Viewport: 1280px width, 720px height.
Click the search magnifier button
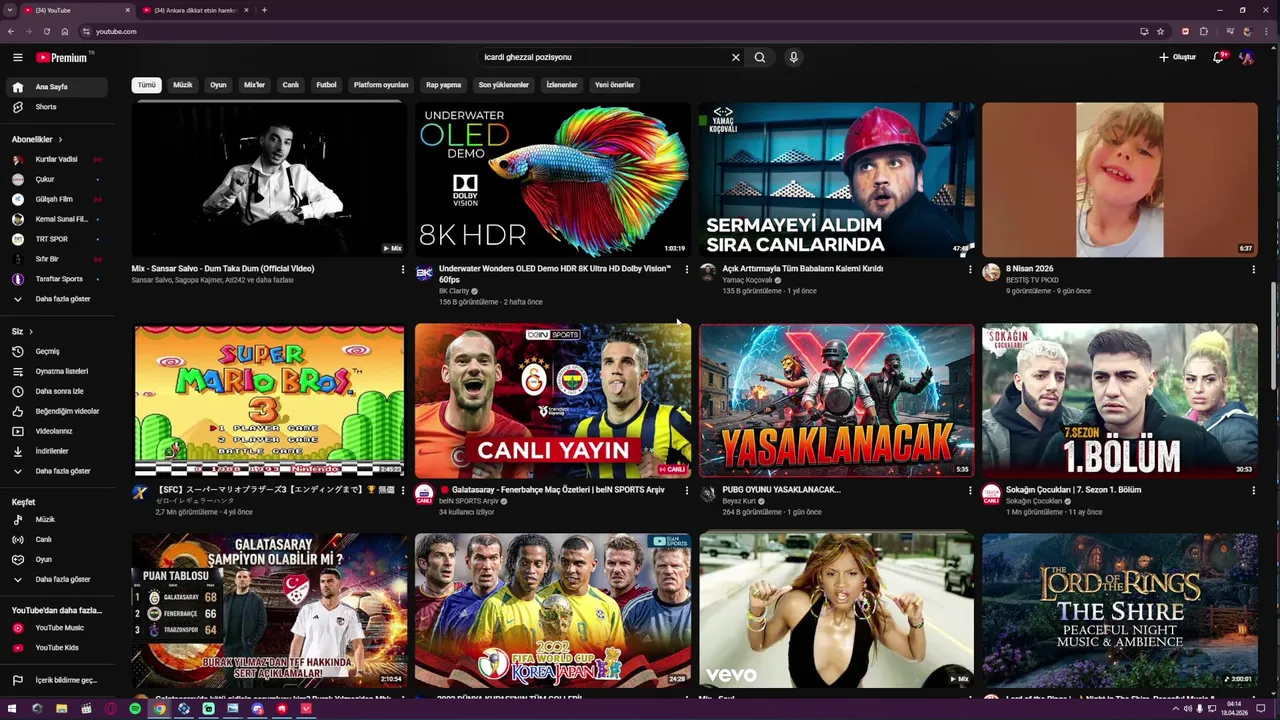click(x=760, y=57)
